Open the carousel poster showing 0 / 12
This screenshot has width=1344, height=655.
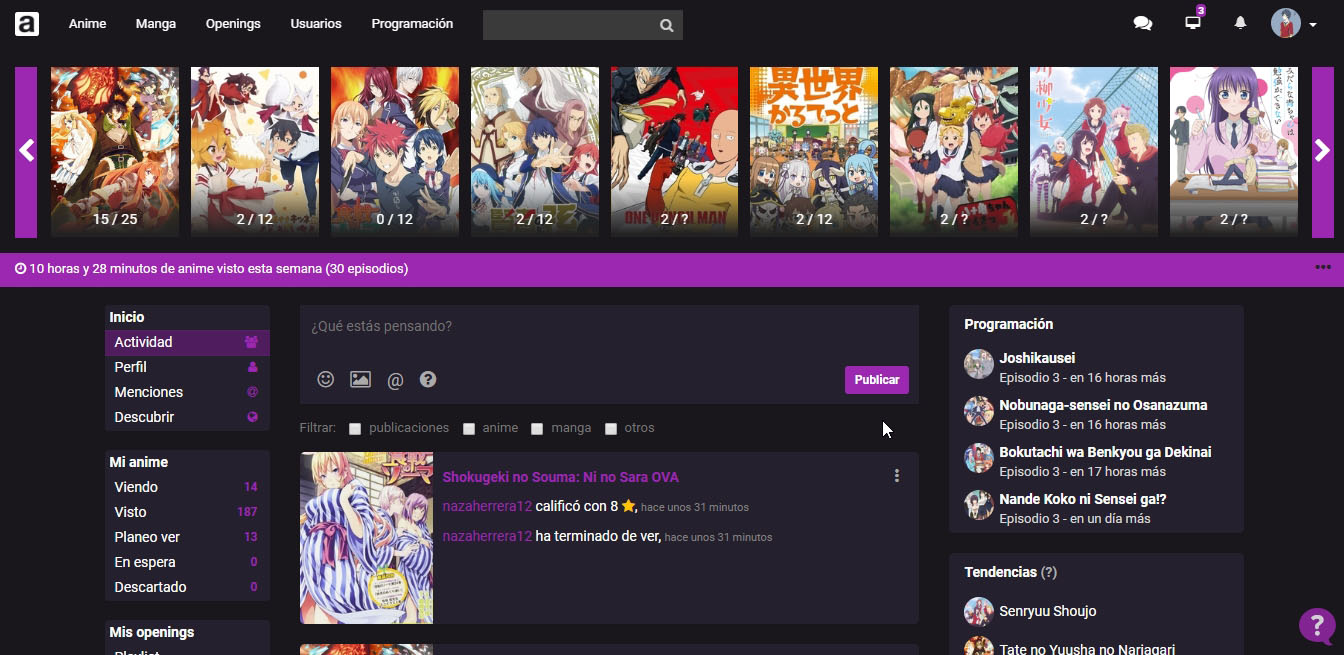pos(395,152)
